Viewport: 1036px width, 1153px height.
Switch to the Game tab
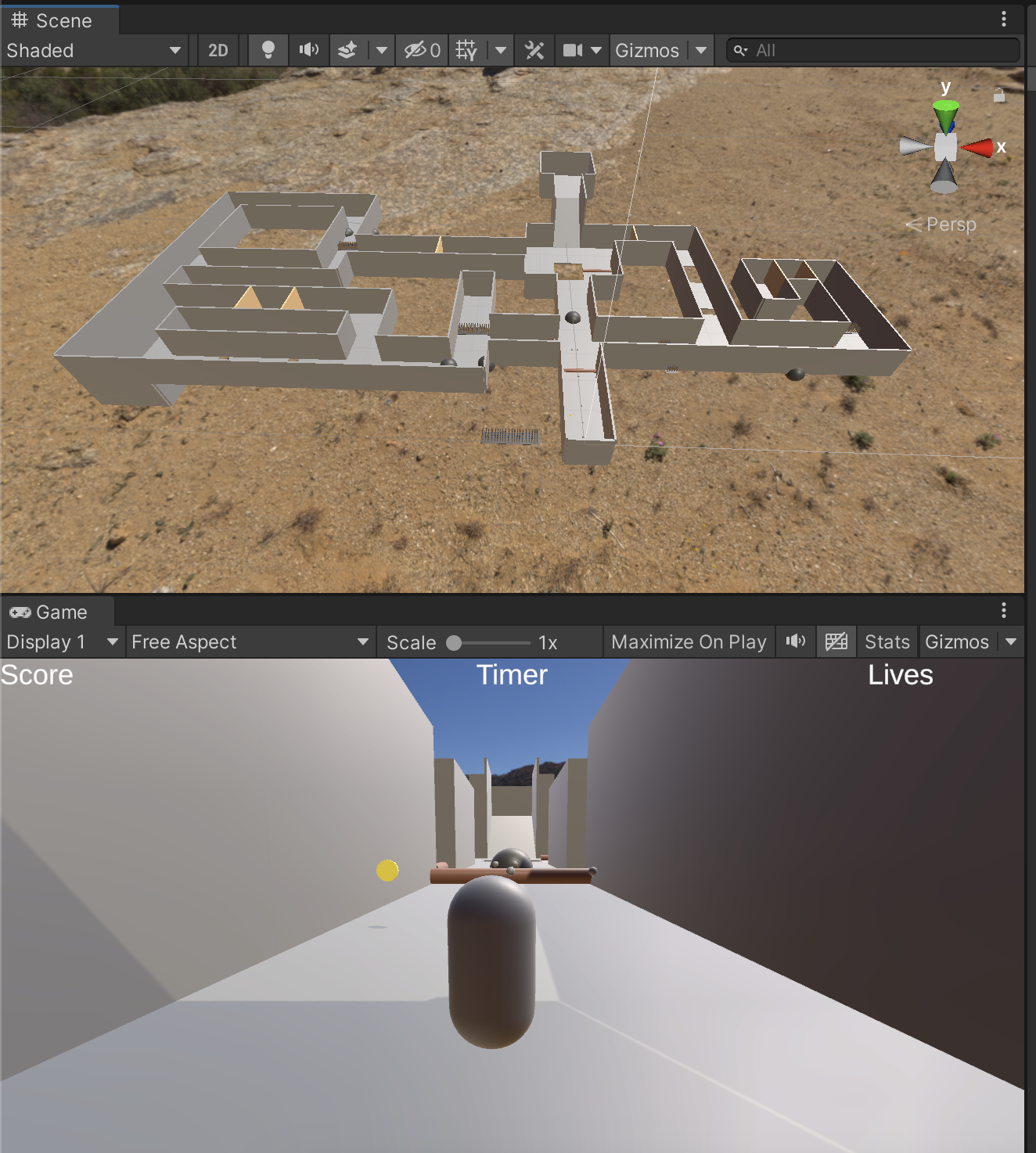[56, 612]
